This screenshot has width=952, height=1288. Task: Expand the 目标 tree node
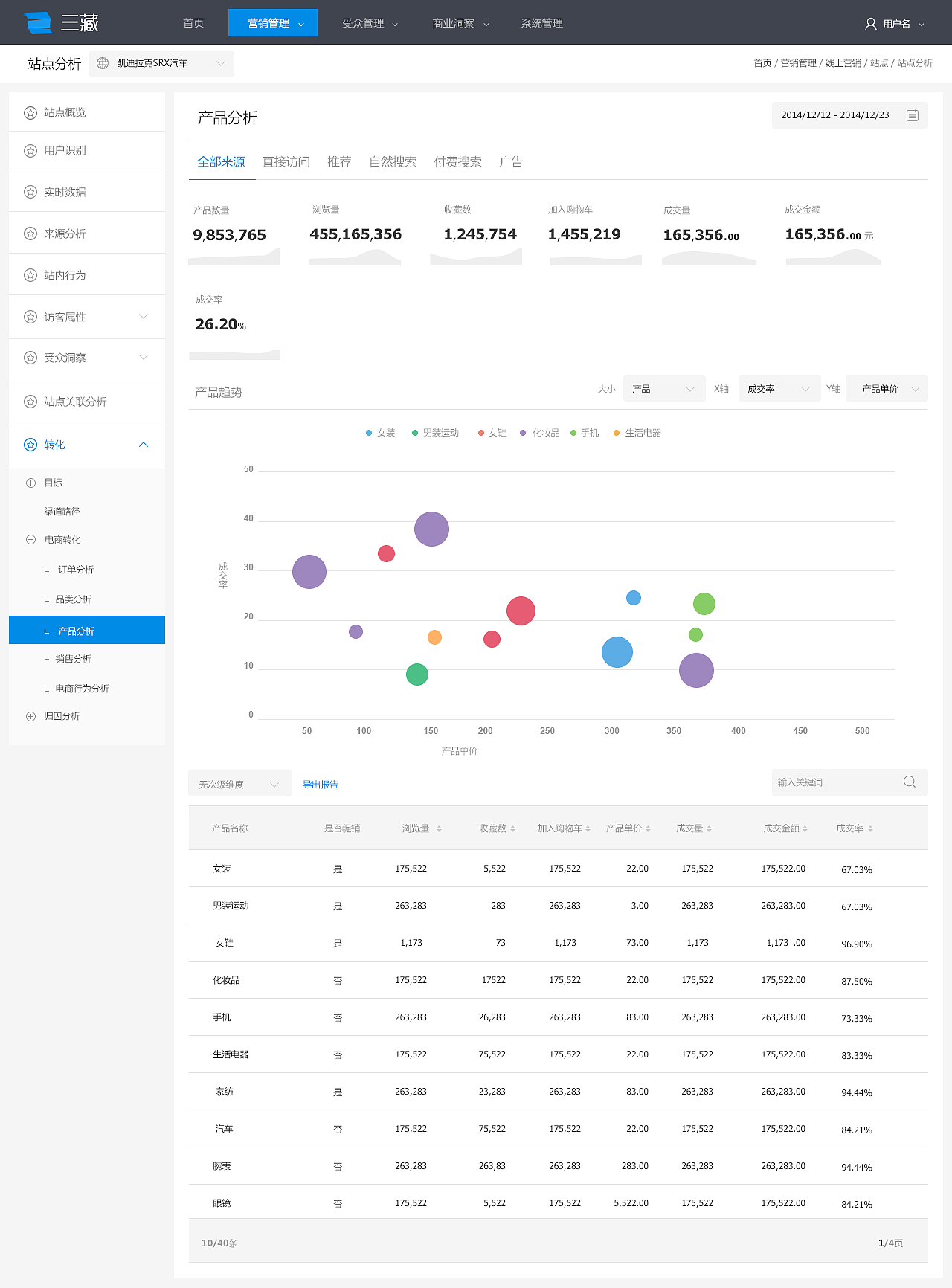[30, 483]
